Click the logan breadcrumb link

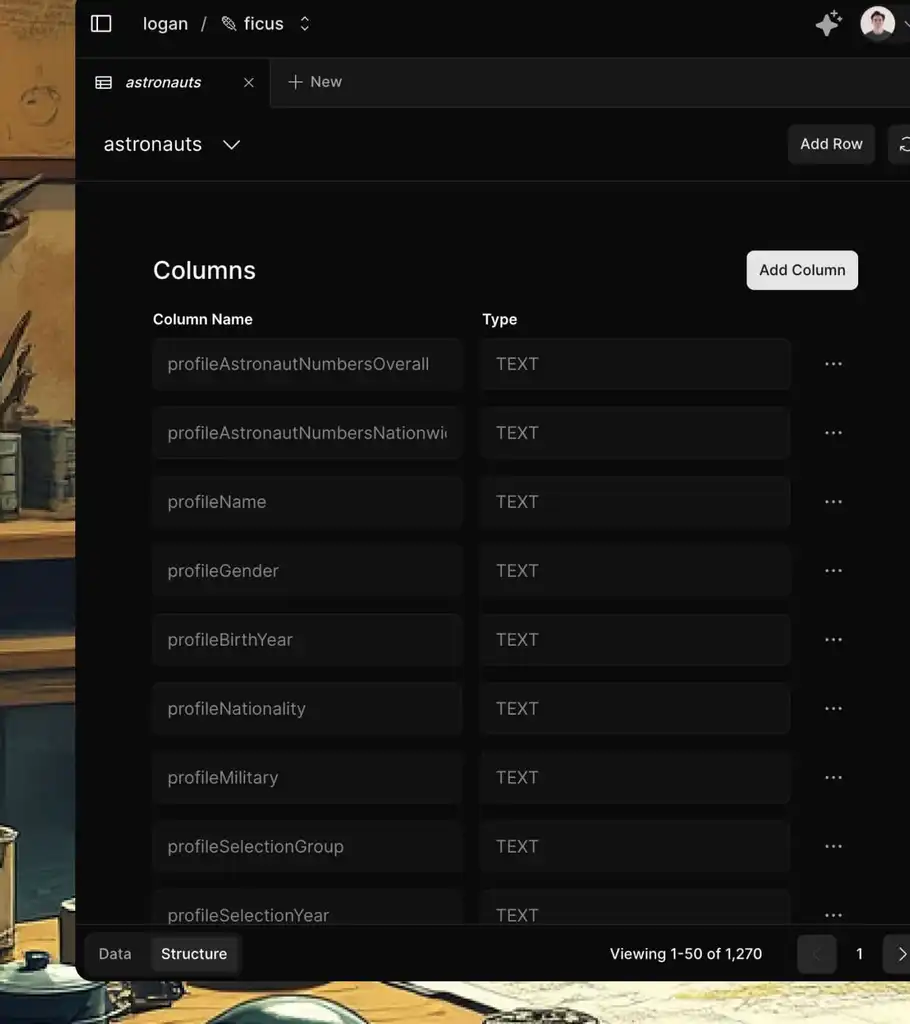tap(165, 23)
